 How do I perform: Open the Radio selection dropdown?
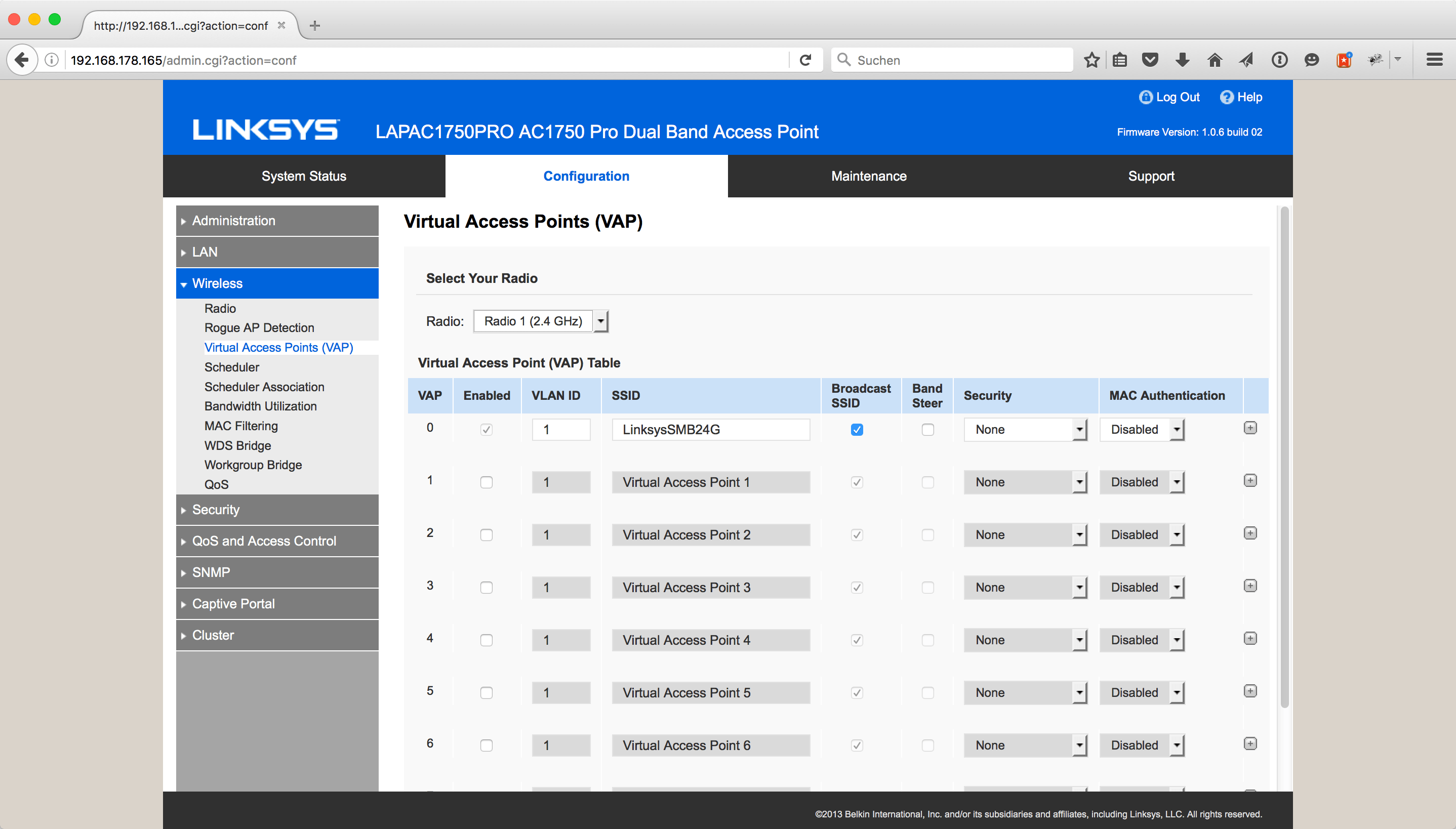click(x=540, y=321)
